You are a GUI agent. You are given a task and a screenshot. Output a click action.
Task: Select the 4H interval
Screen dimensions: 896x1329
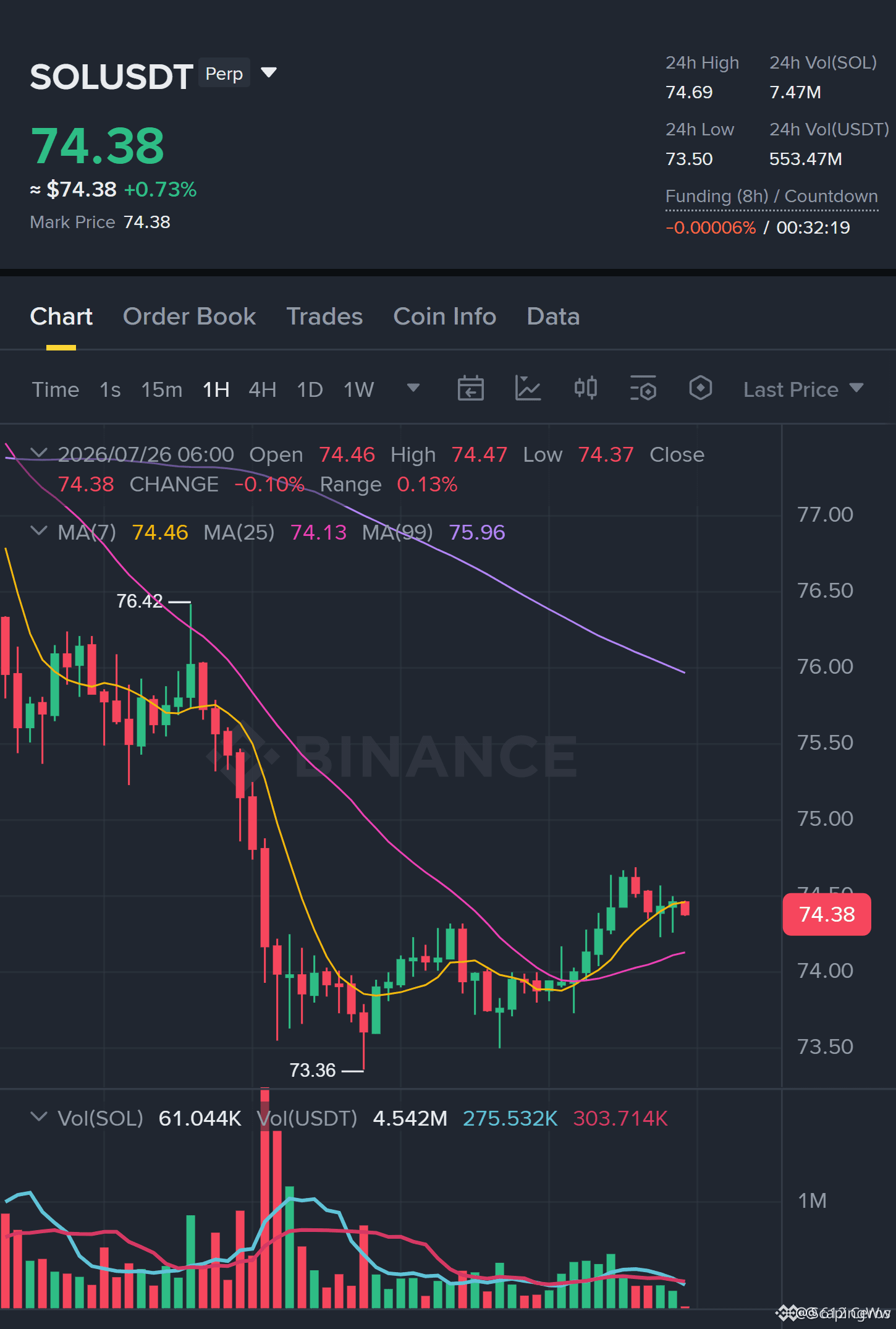click(x=263, y=389)
